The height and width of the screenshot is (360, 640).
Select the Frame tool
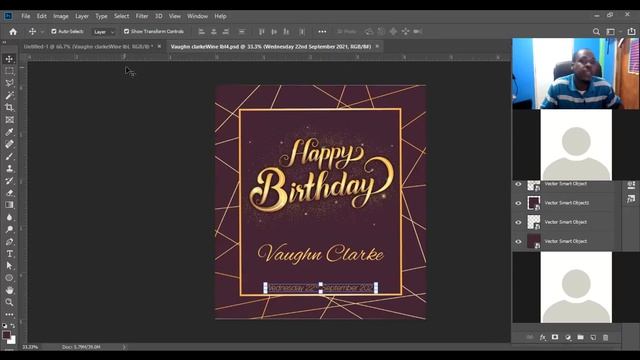[x=9, y=120]
